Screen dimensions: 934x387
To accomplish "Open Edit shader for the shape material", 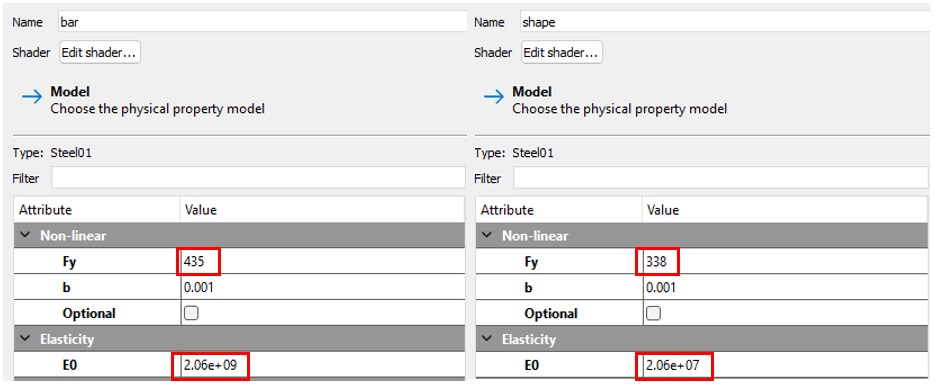I will coord(562,52).
